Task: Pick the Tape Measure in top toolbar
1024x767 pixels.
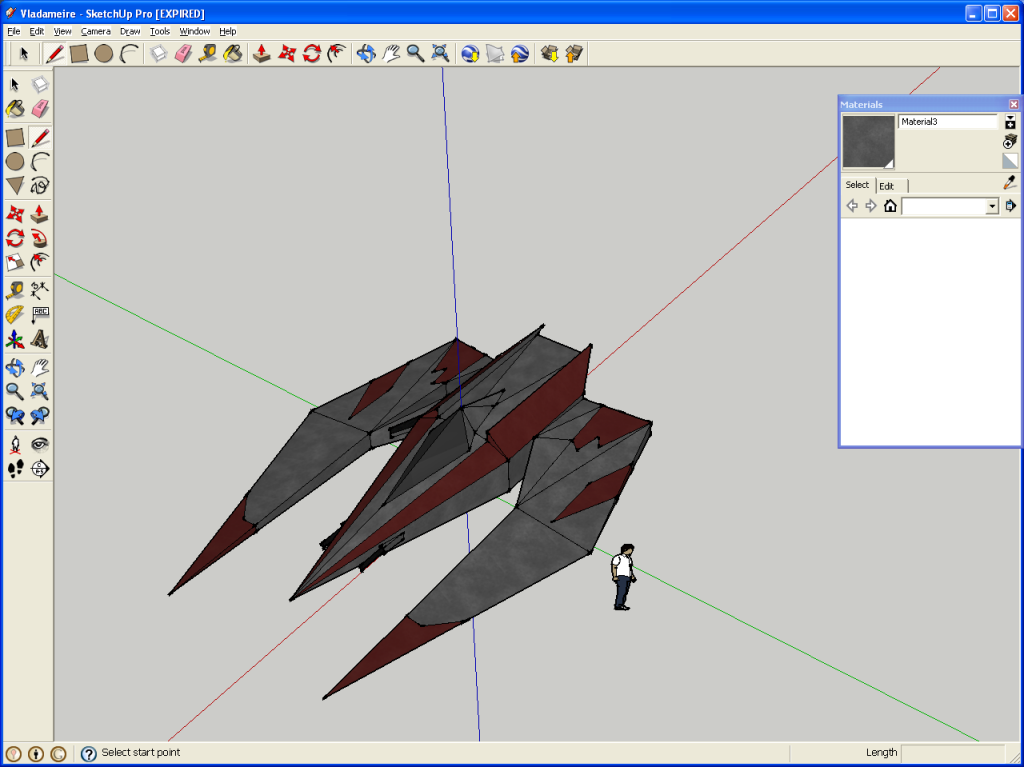Action: click(208, 54)
